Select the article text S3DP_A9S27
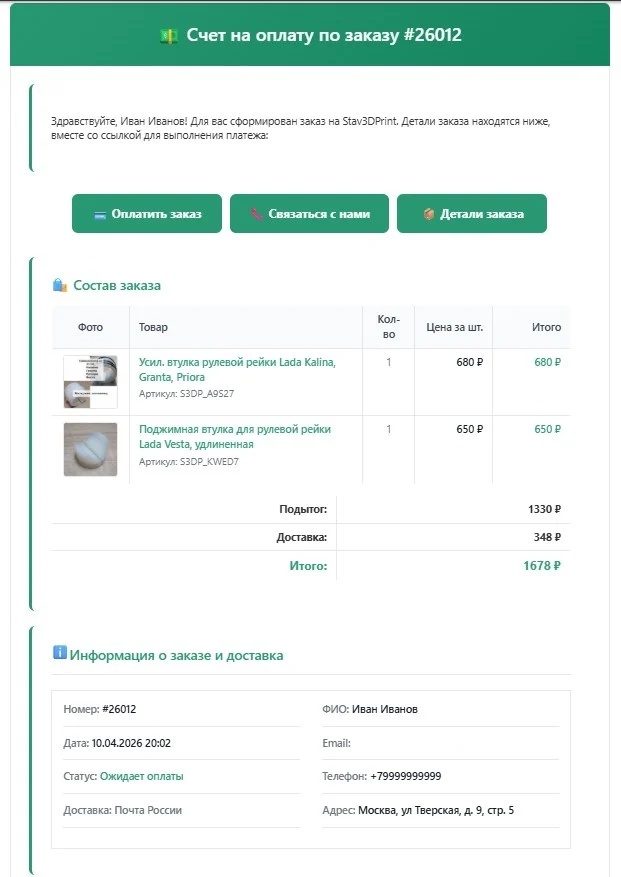 pyautogui.click(x=207, y=394)
